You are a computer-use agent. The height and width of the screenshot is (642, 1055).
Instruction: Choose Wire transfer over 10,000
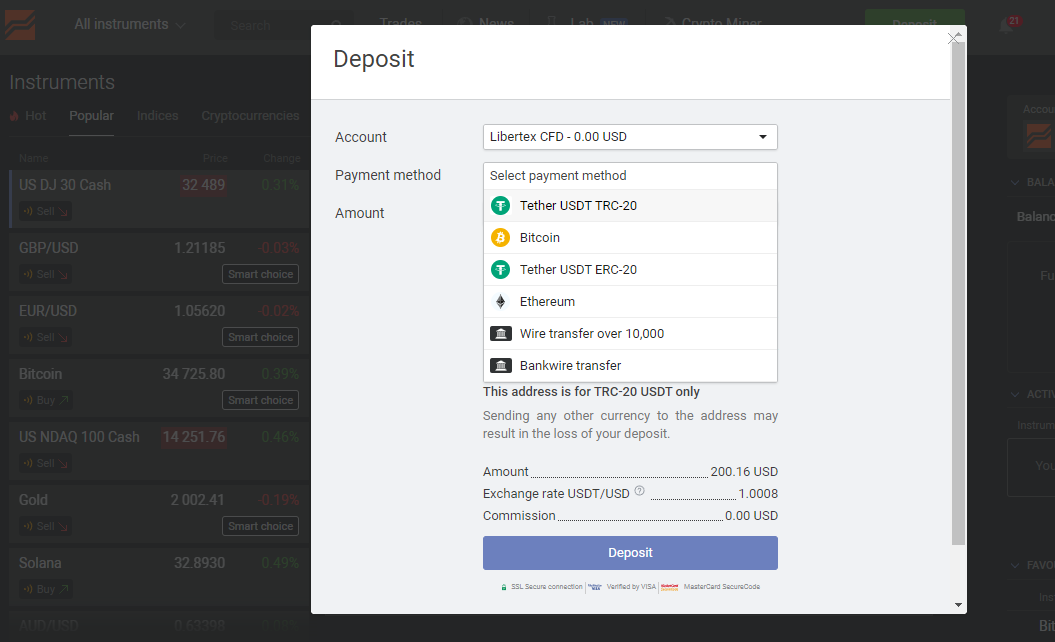630,334
